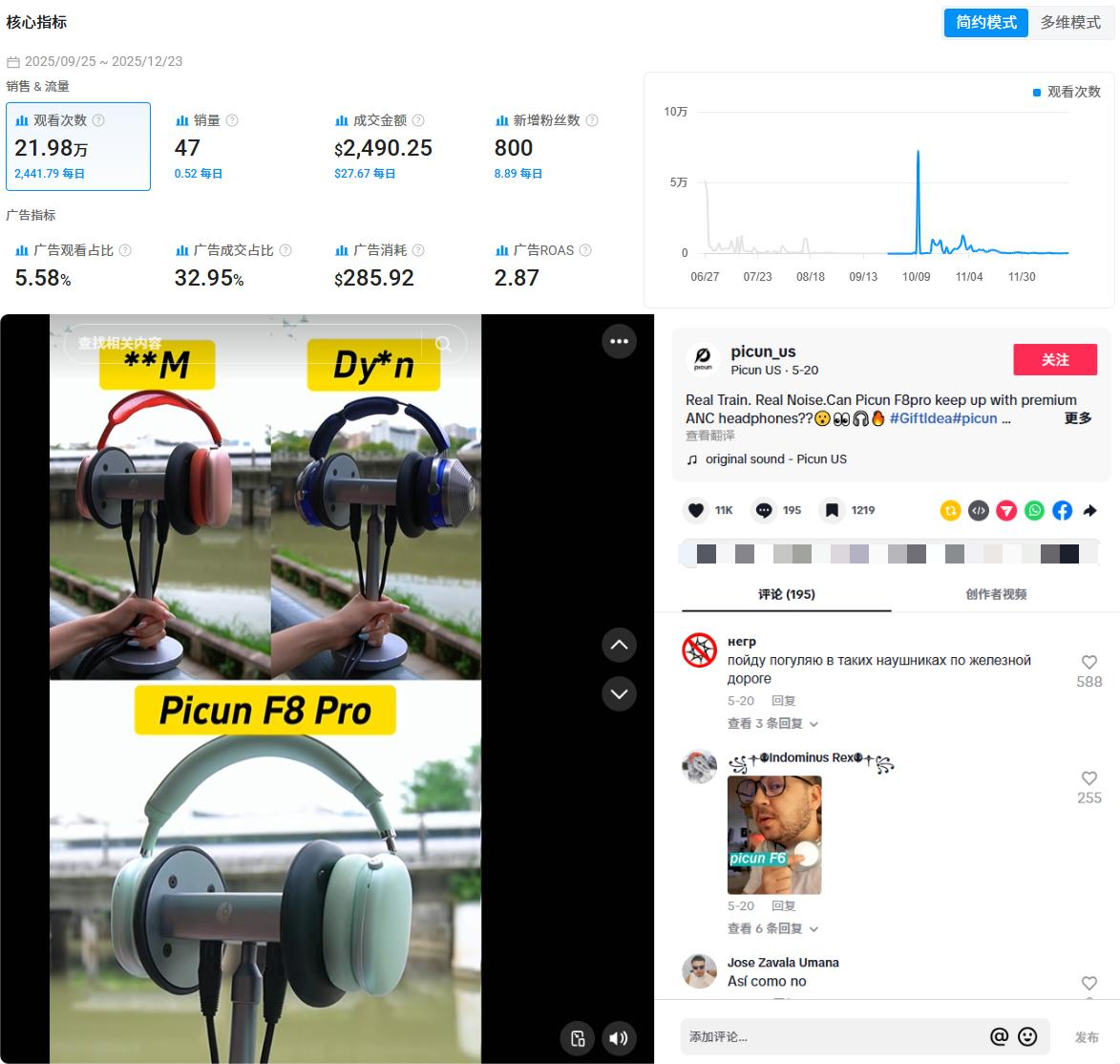Image resolution: width=1120 pixels, height=1064 pixels.
Task: Share the video via Facebook icon
Action: (x=1062, y=510)
